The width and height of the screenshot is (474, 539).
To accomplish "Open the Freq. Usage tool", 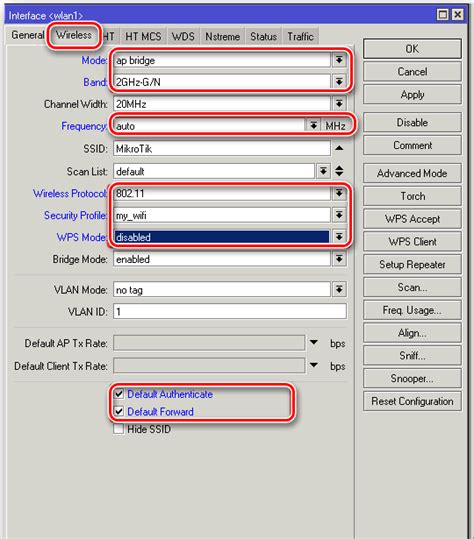I will (412, 310).
